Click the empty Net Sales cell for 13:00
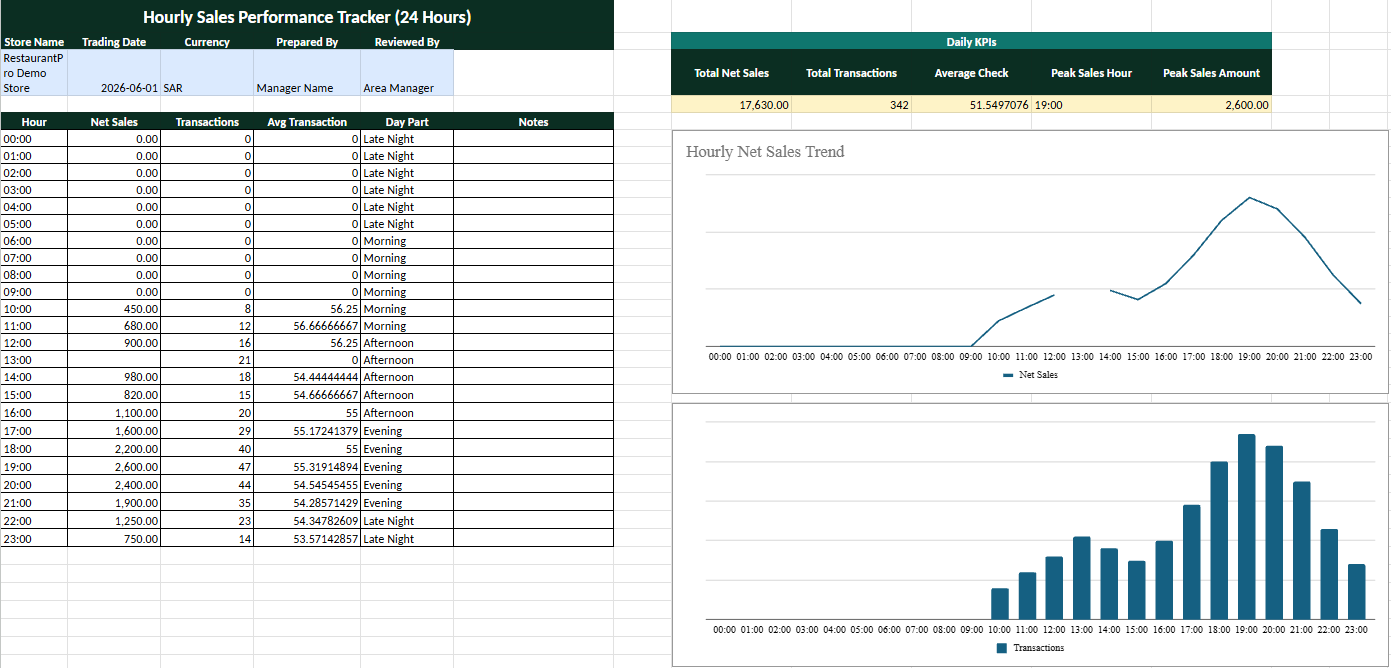1391x668 pixels. (x=114, y=360)
